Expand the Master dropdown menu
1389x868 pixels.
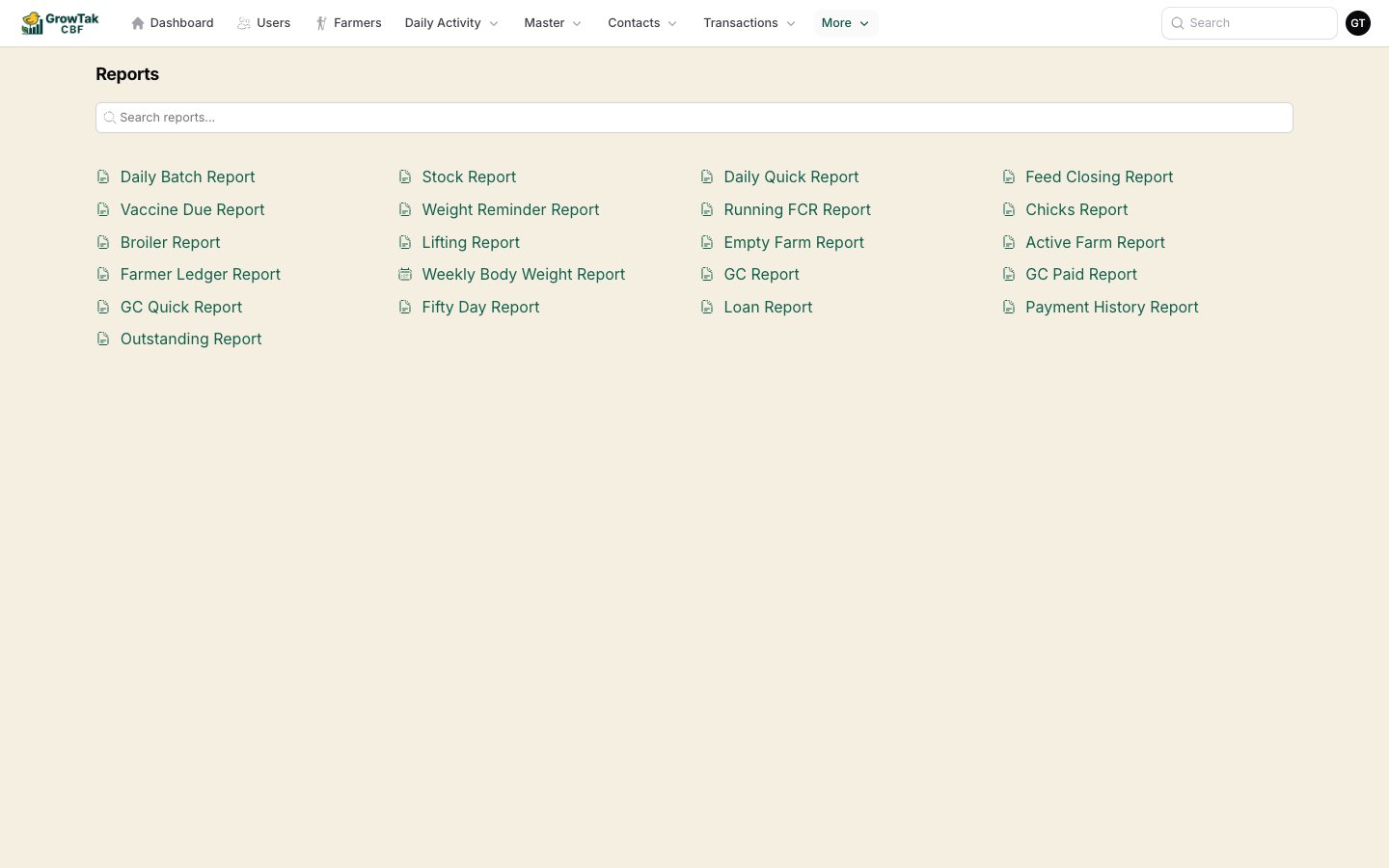553,23
